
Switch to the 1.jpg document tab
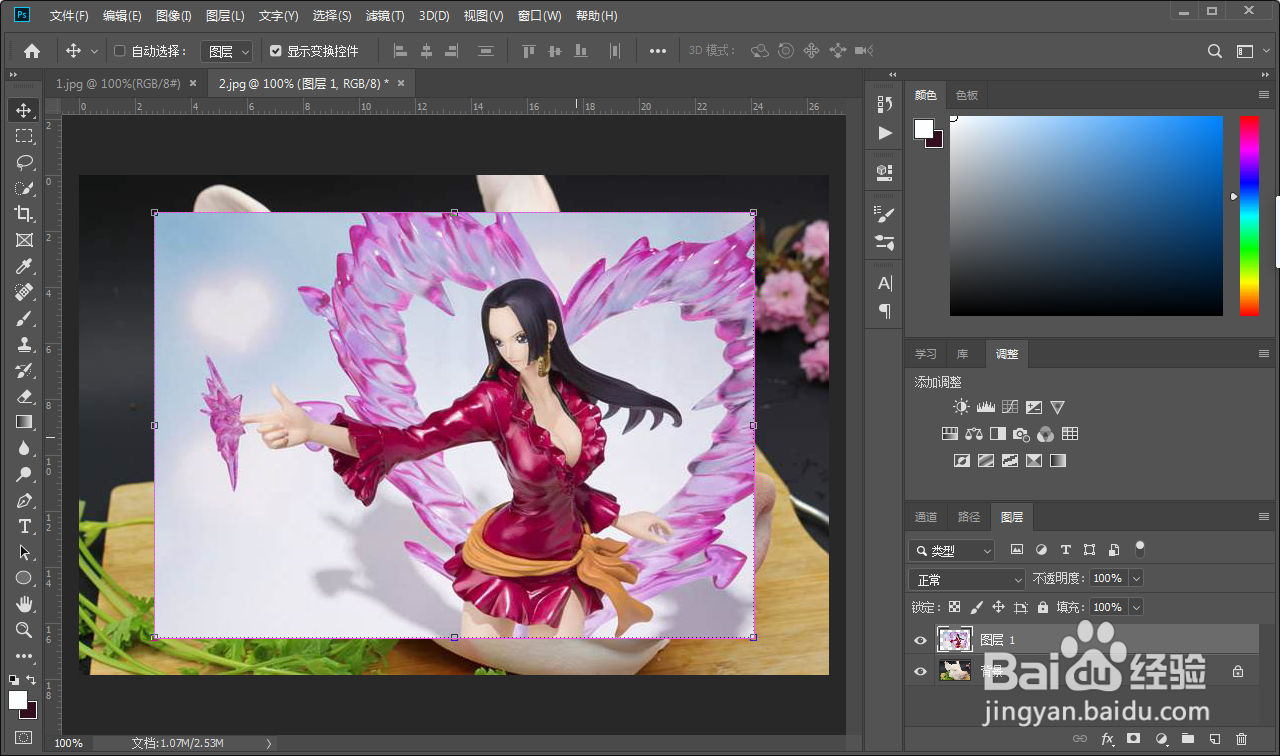(x=118, y=84)
